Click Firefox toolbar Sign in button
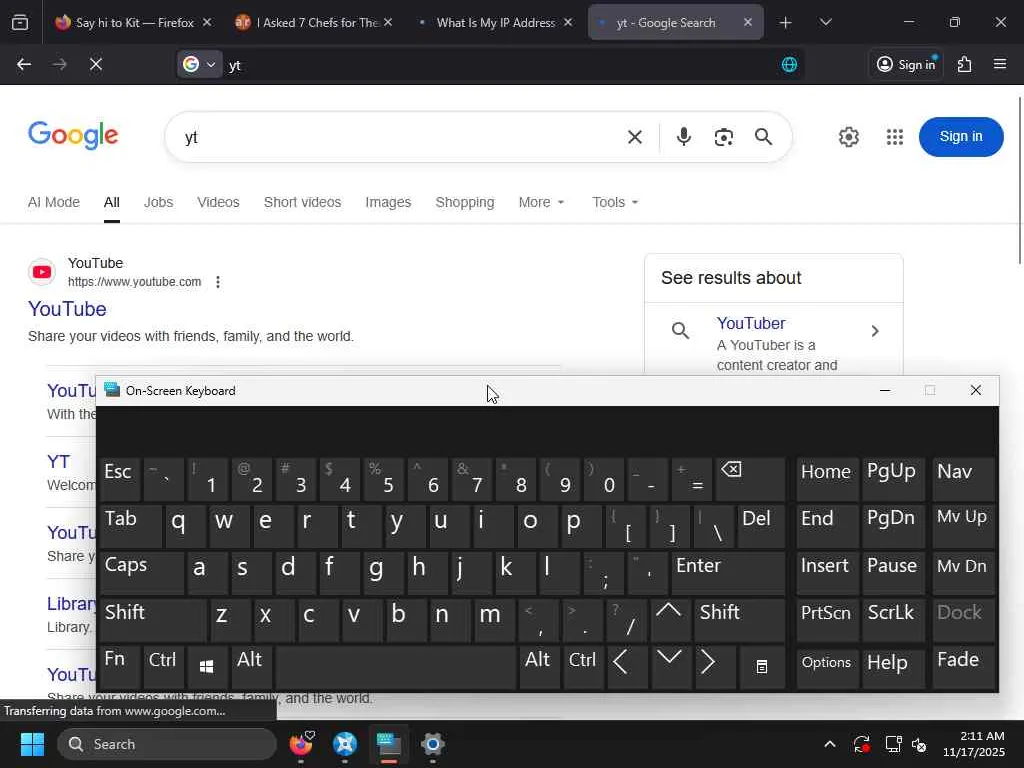Viewport: 1024px width, 768px height. coord(906,64)
